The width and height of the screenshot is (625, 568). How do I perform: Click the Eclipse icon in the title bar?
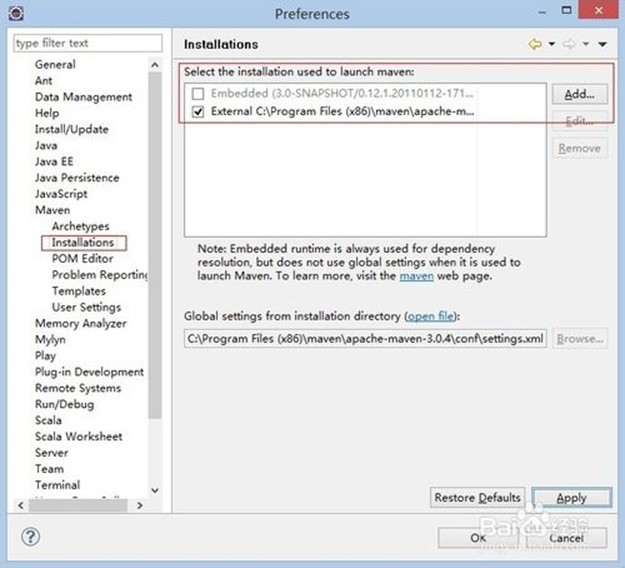tap(16, 13)
